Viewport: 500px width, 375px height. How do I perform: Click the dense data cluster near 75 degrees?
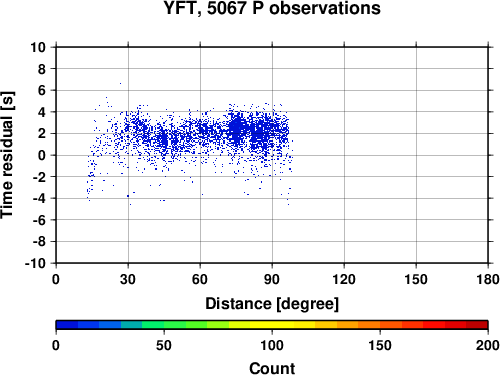pyautogui.click(x=237, y=128)
